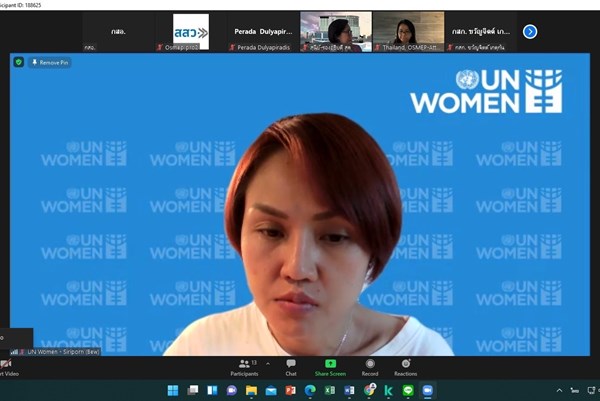Screen dimensions: 600x401
Task: Select the Thailand OSMEP participant video tile
Action: [408, 32]
